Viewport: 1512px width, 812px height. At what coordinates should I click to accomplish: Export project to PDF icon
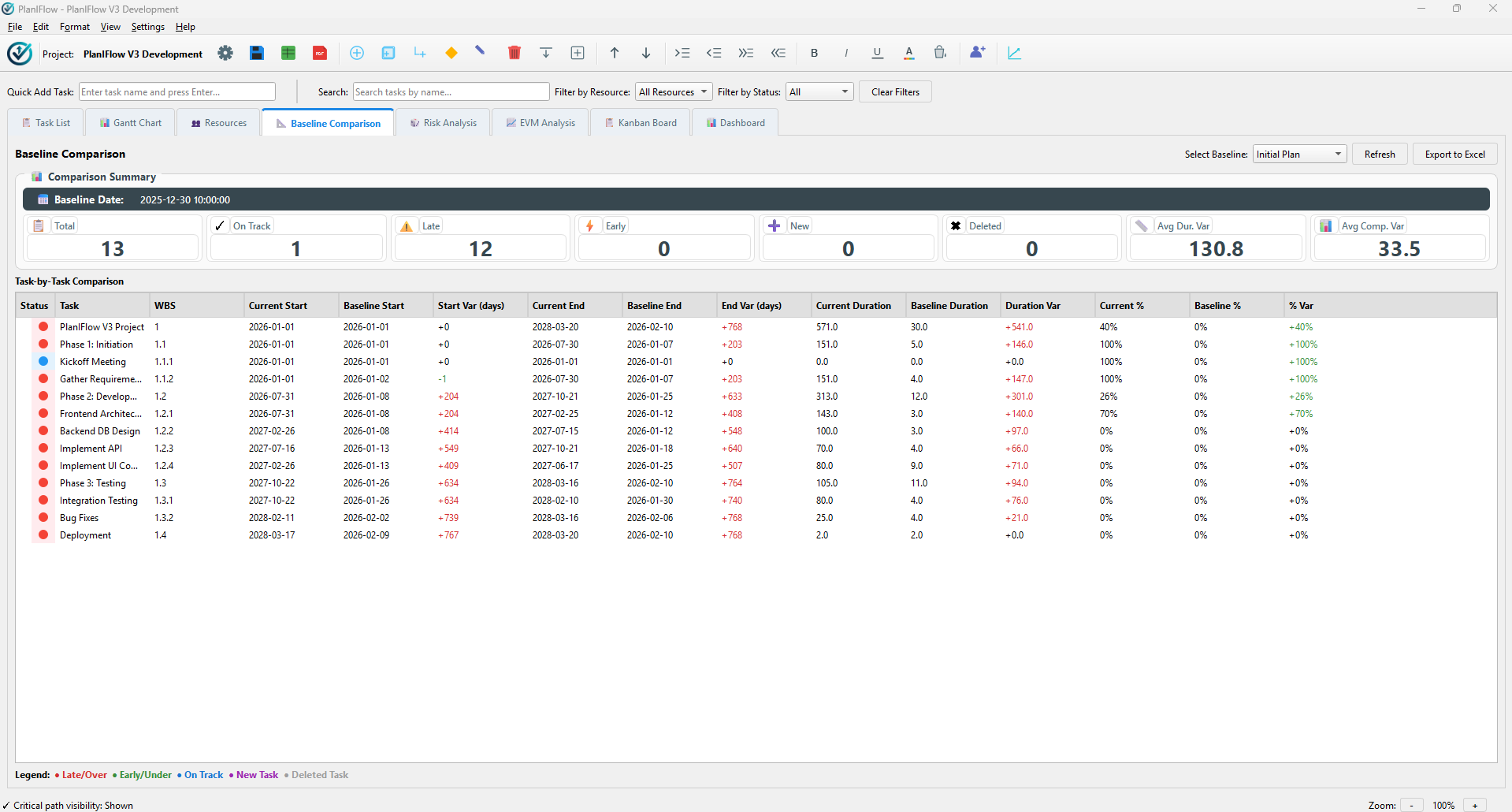click(320, 53)
